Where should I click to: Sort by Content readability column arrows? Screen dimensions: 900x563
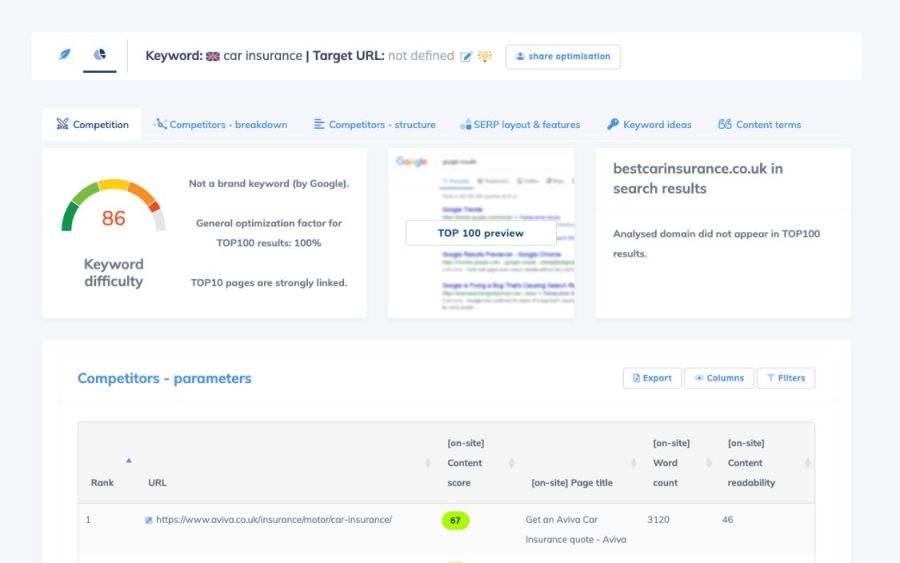point(808,463)
